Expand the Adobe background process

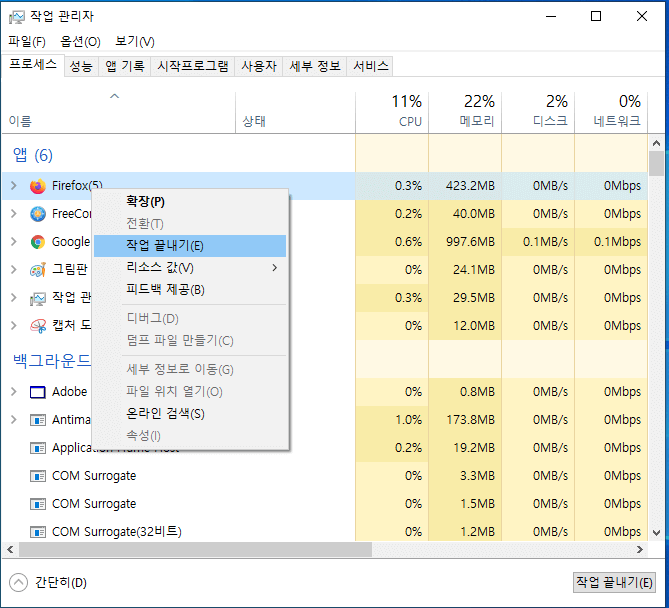pos(14,392)
